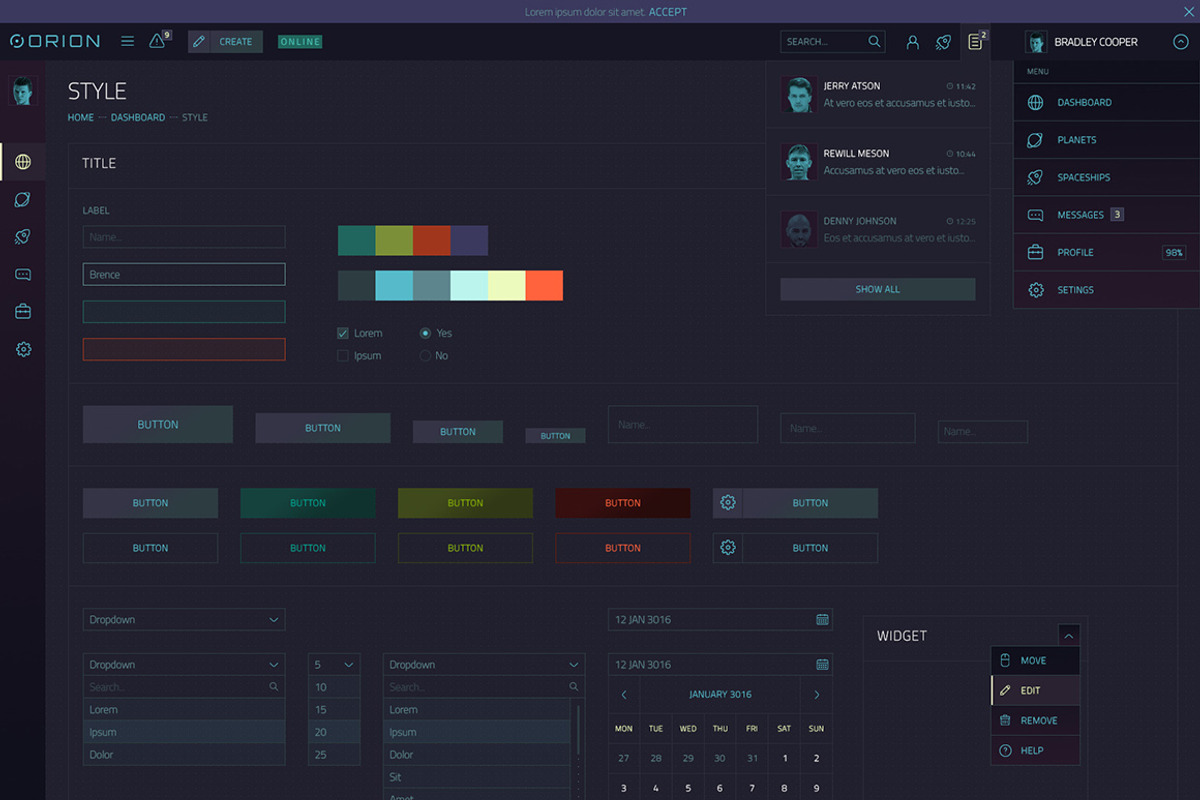Choose EDIT from the widget context menu
This screenshot has width=1200, height=800.
(1035, 690)
